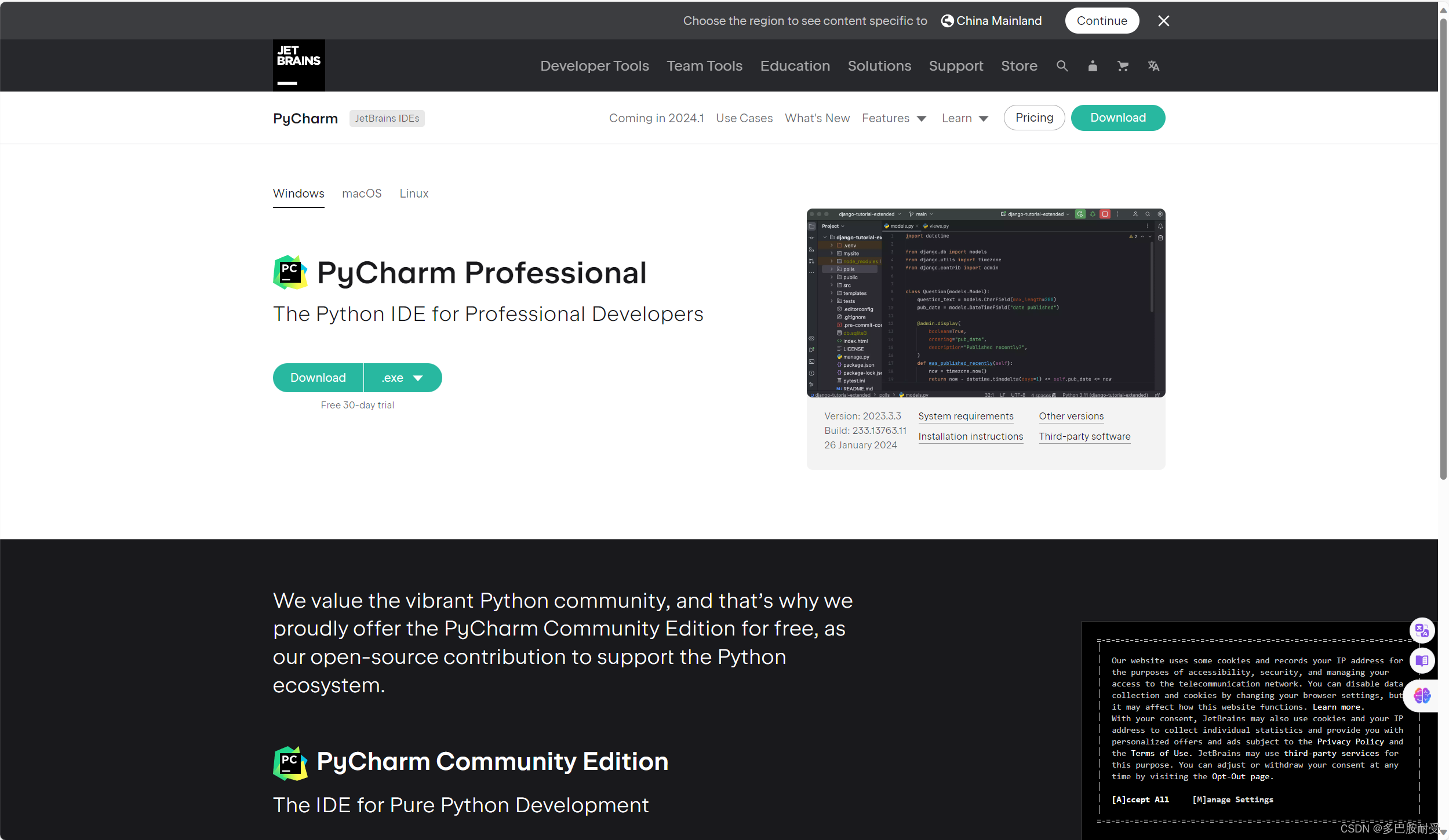This screenshot has height=840, width=1449.
Task: Open the Store menu
Action: click(1019, 66)
